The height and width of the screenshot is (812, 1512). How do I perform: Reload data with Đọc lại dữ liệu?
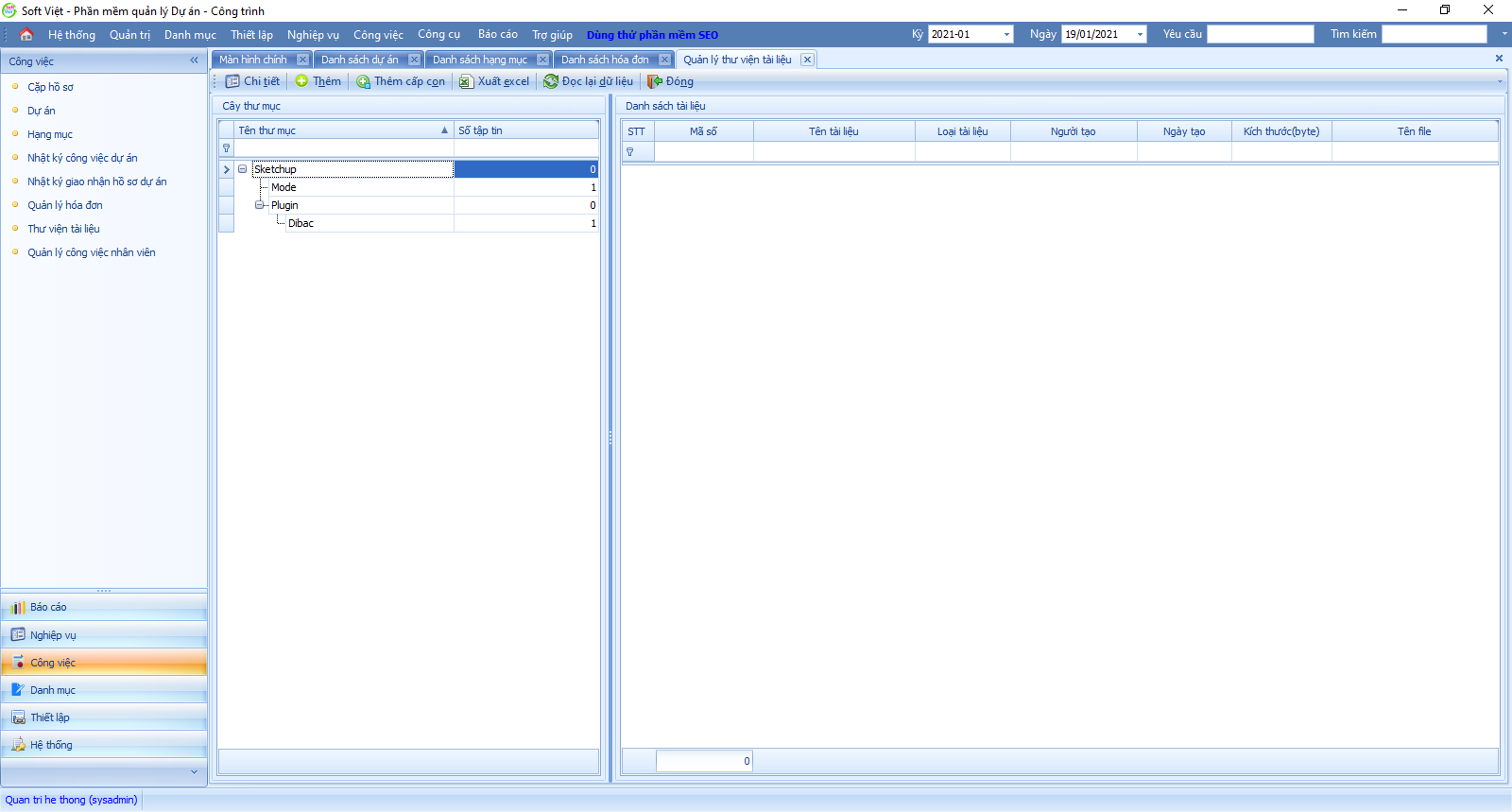click(588, 81)
